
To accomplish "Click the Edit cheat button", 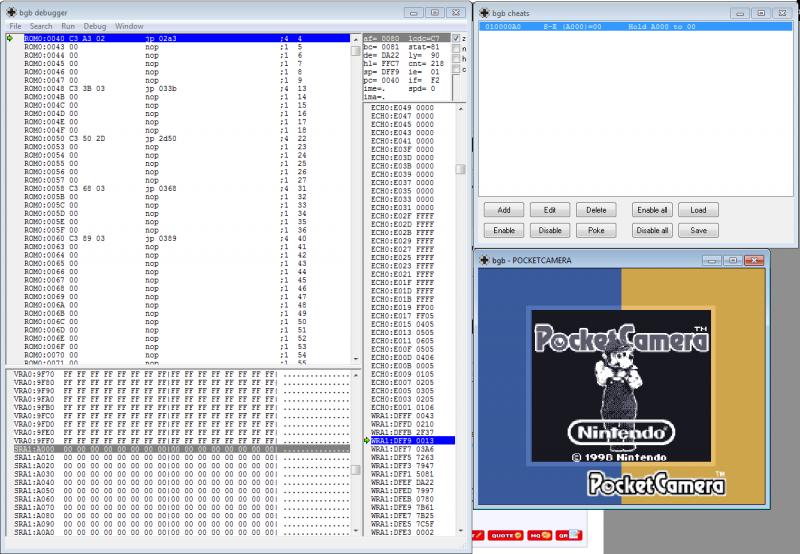I will (549, 210).
